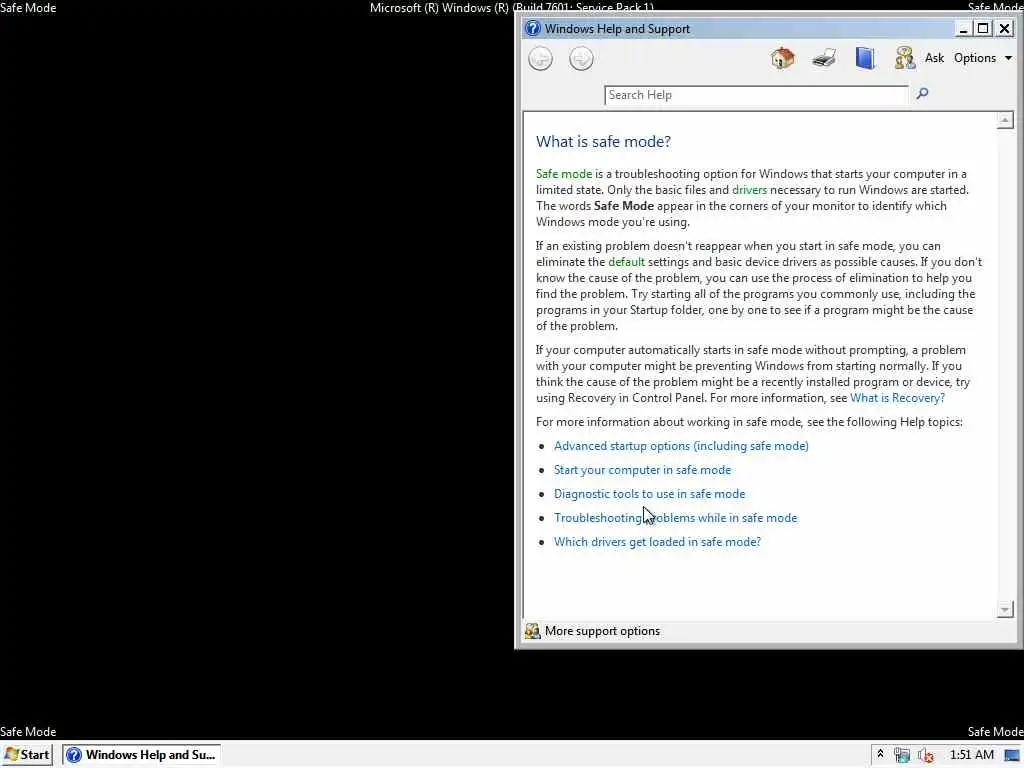This screenshot has width=1024, height=768.
Task: Click the What is safe mode? heading
Action: click(x=603, y=142)
